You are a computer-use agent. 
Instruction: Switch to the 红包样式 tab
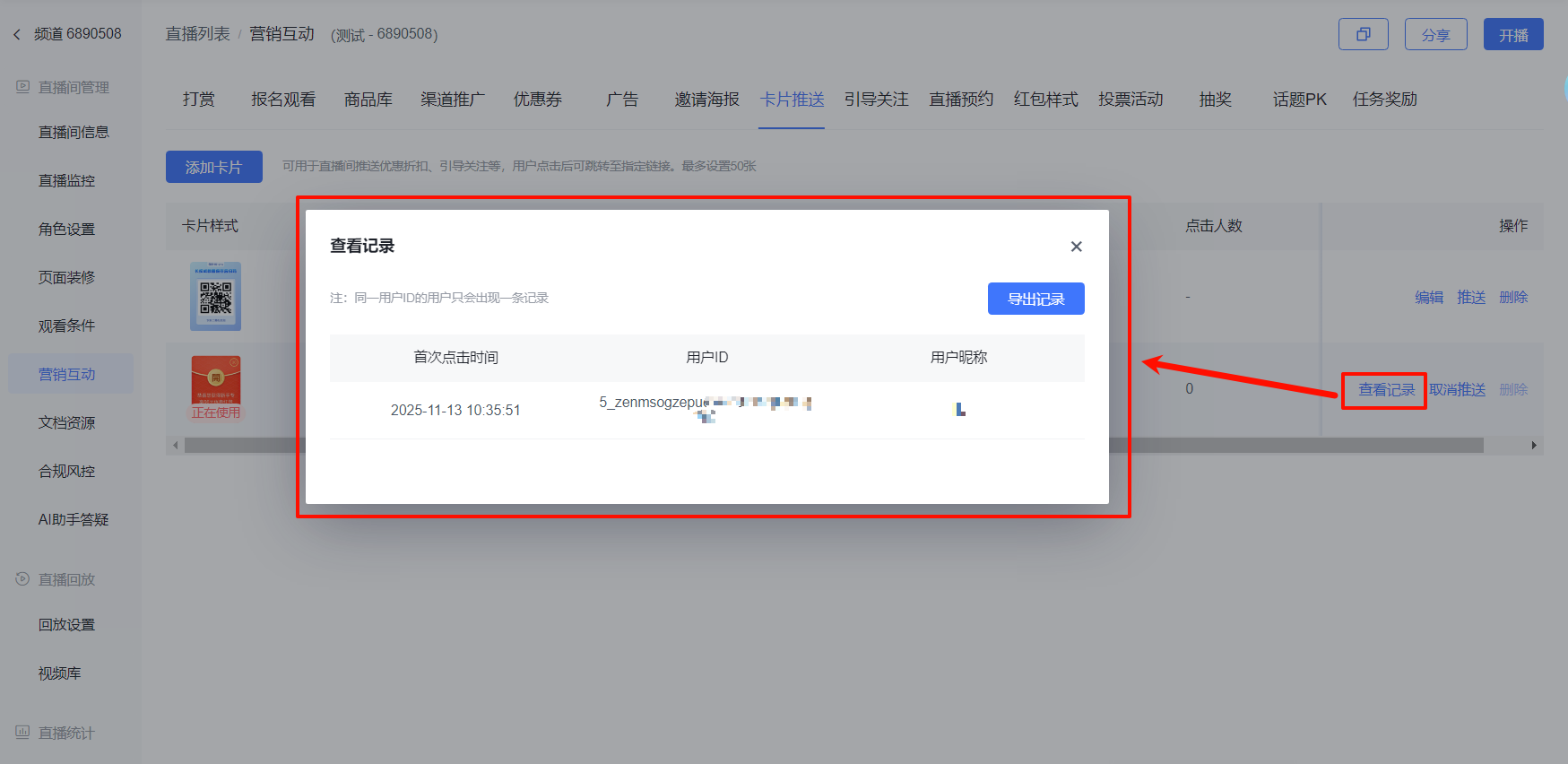1045,100
